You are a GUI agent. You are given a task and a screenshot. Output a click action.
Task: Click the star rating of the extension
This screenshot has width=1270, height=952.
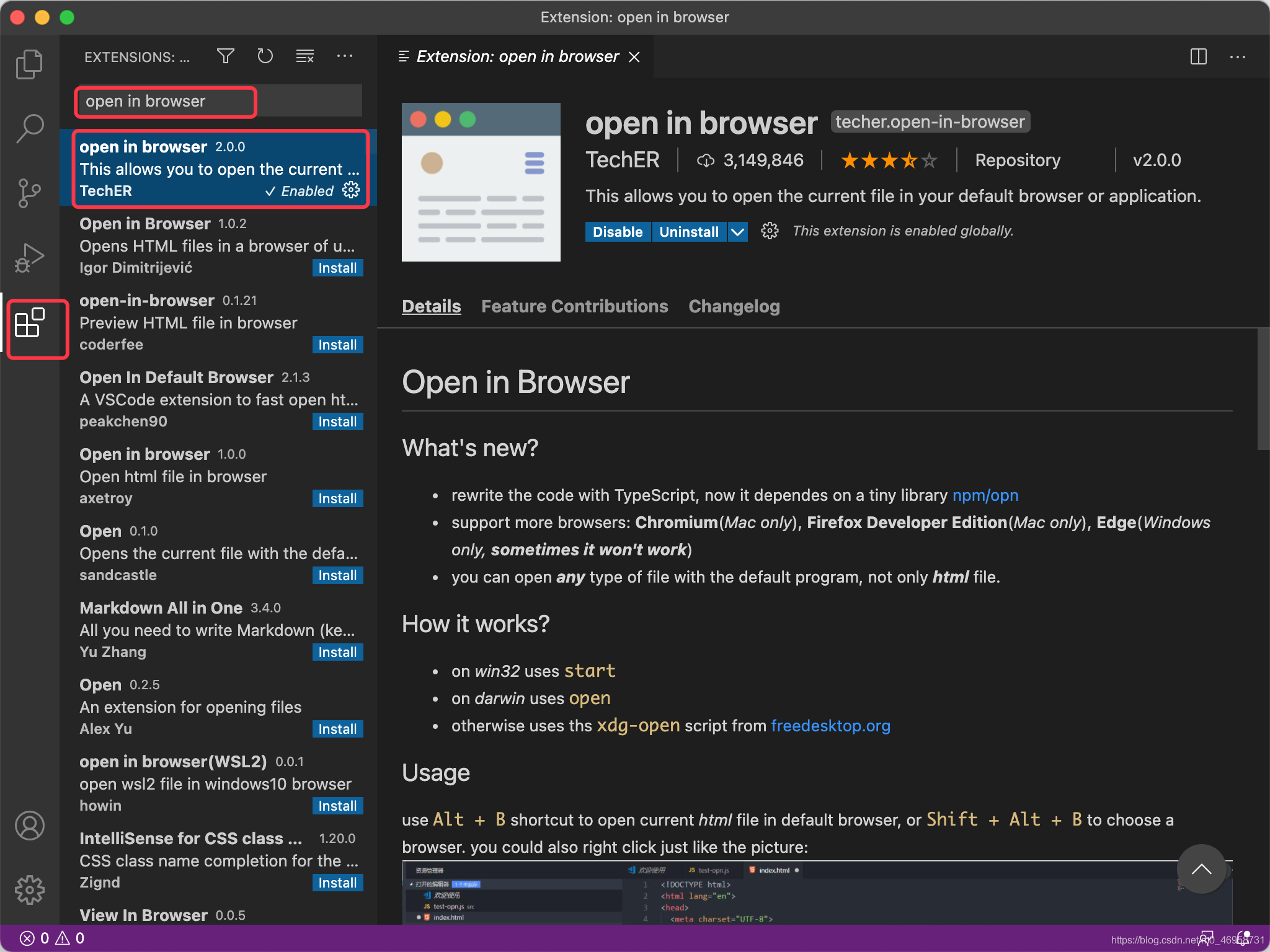pyautogui.click(x=889, y=161)
